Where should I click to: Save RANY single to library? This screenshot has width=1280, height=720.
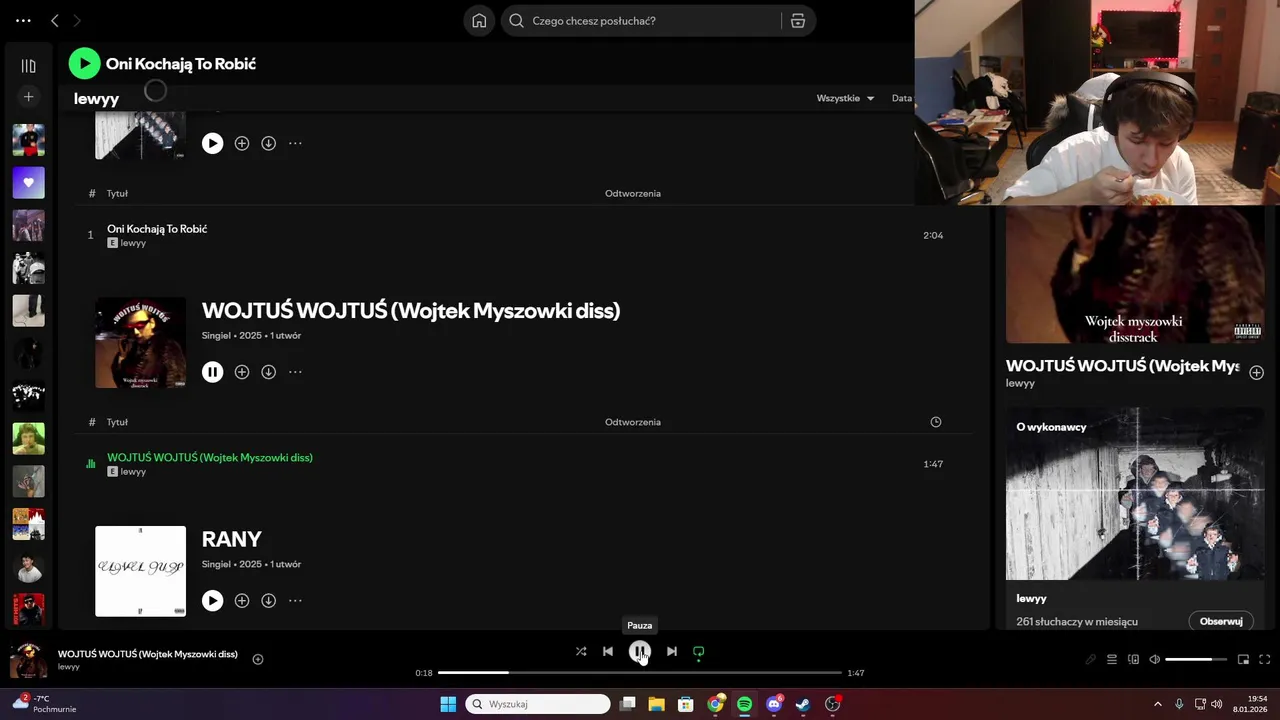(241, 601)
